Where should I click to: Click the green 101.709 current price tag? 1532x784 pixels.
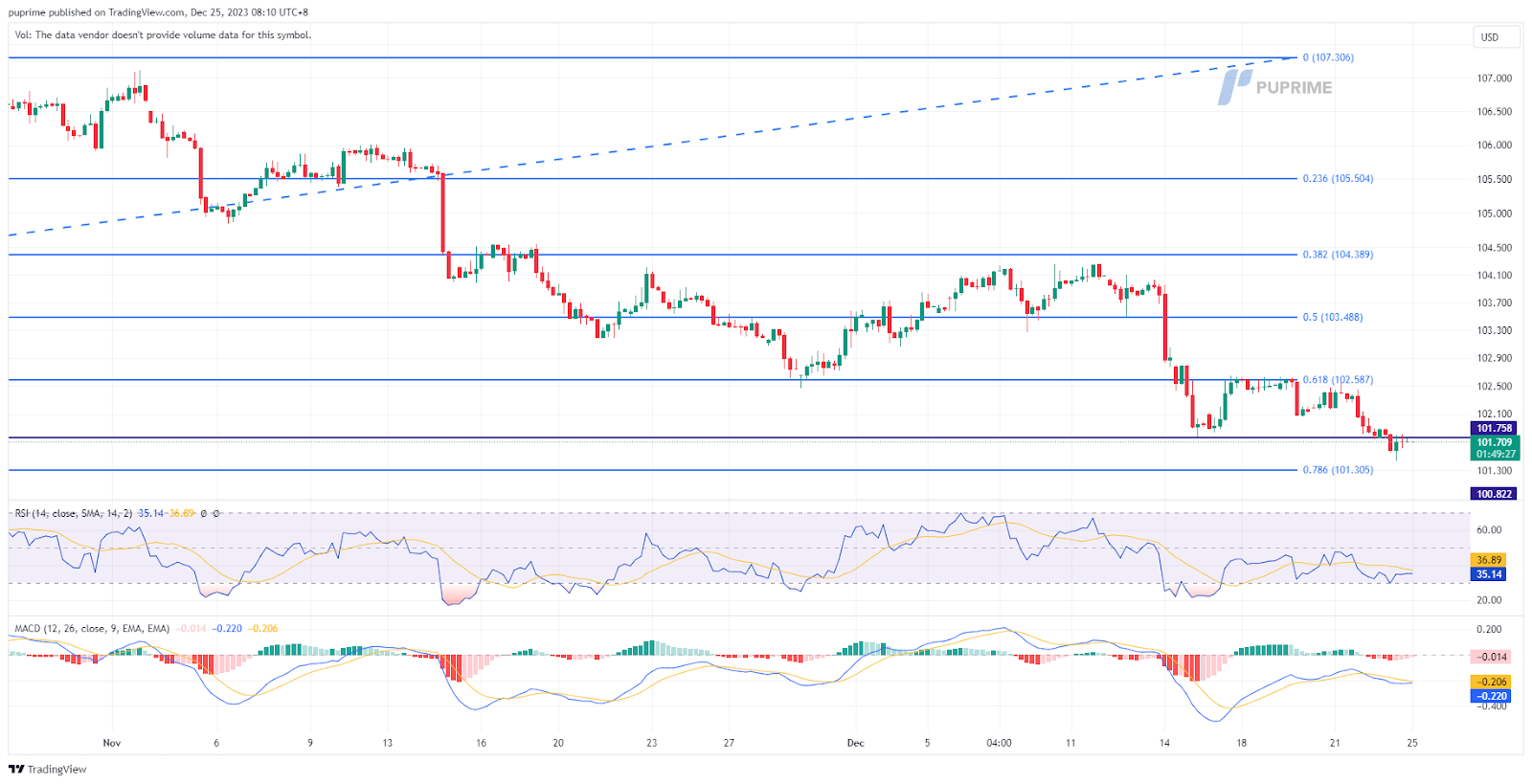pyautogui.click(x=1494, y=448)
